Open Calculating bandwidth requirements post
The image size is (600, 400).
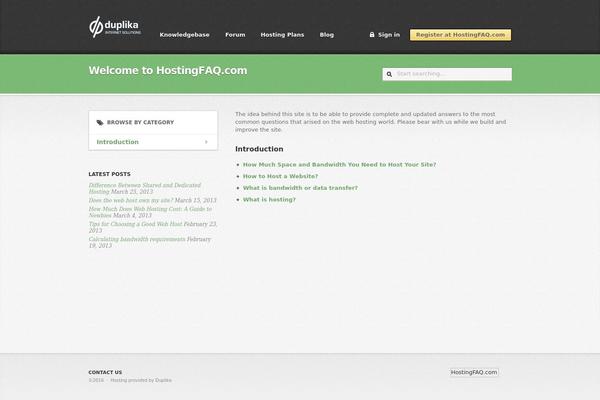137,239
